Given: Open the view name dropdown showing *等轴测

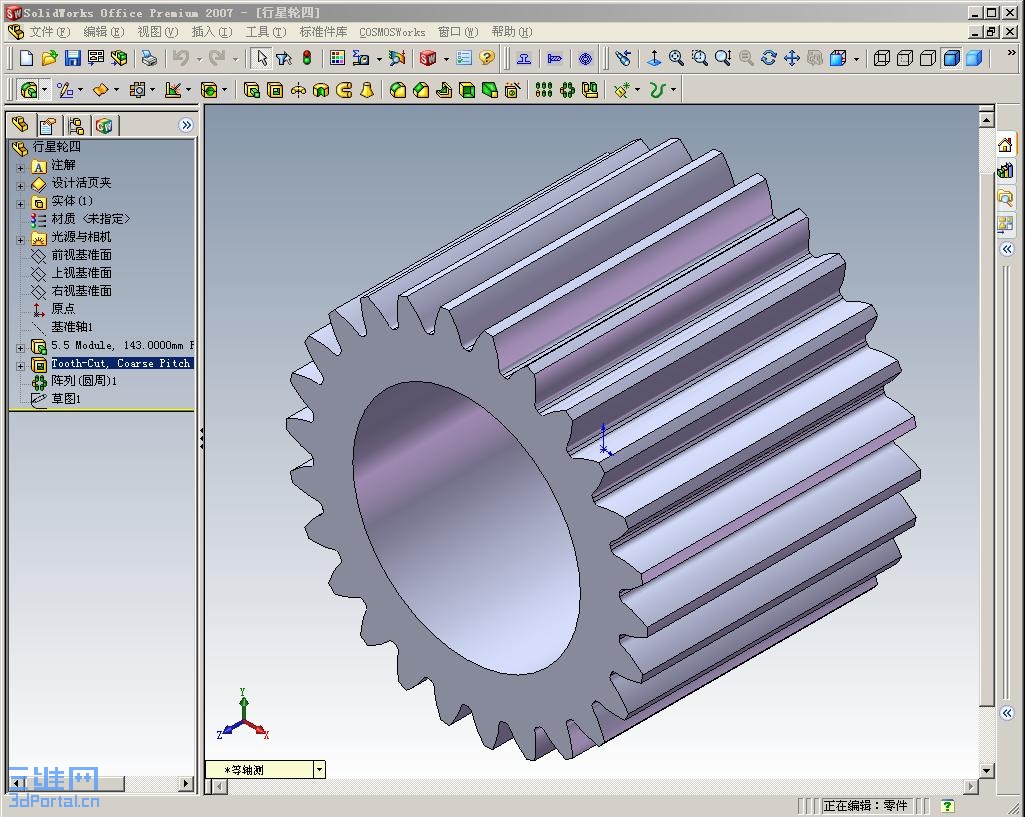Looking at the screenshot, I should click(319, 770).
